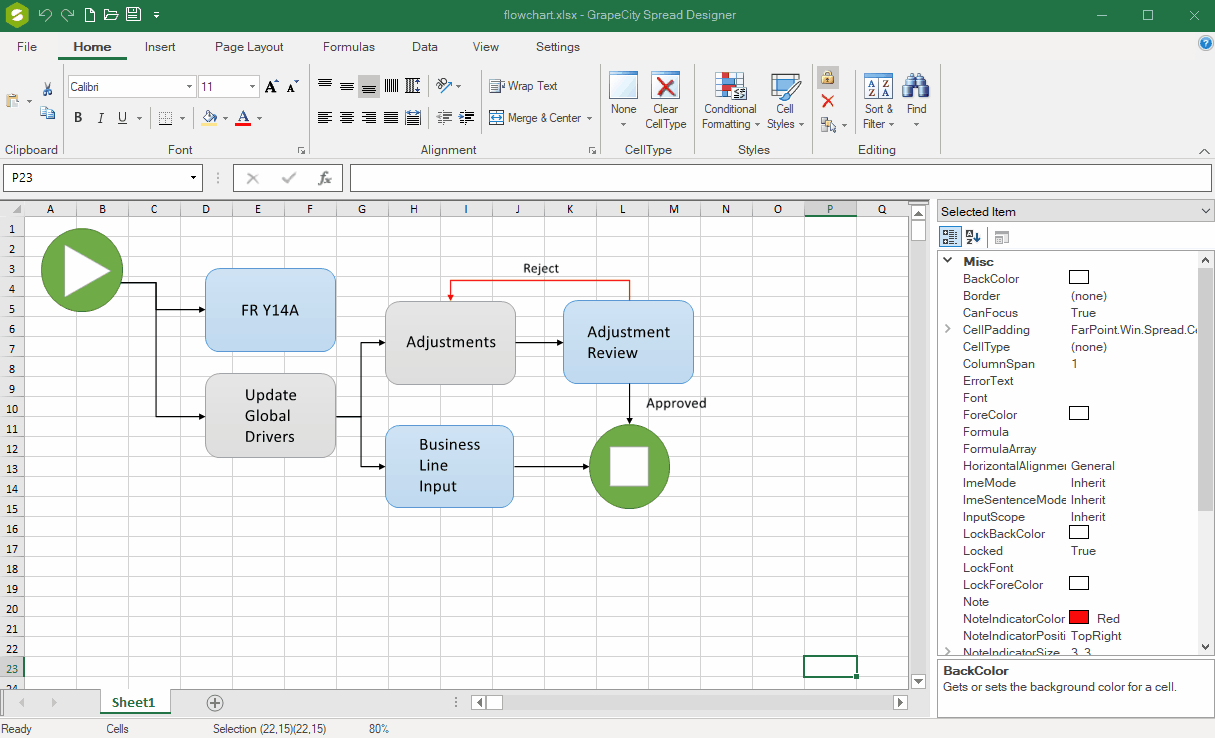Open Alignment dialog launcher
The image size is (1215, 738).
point(592,151)
